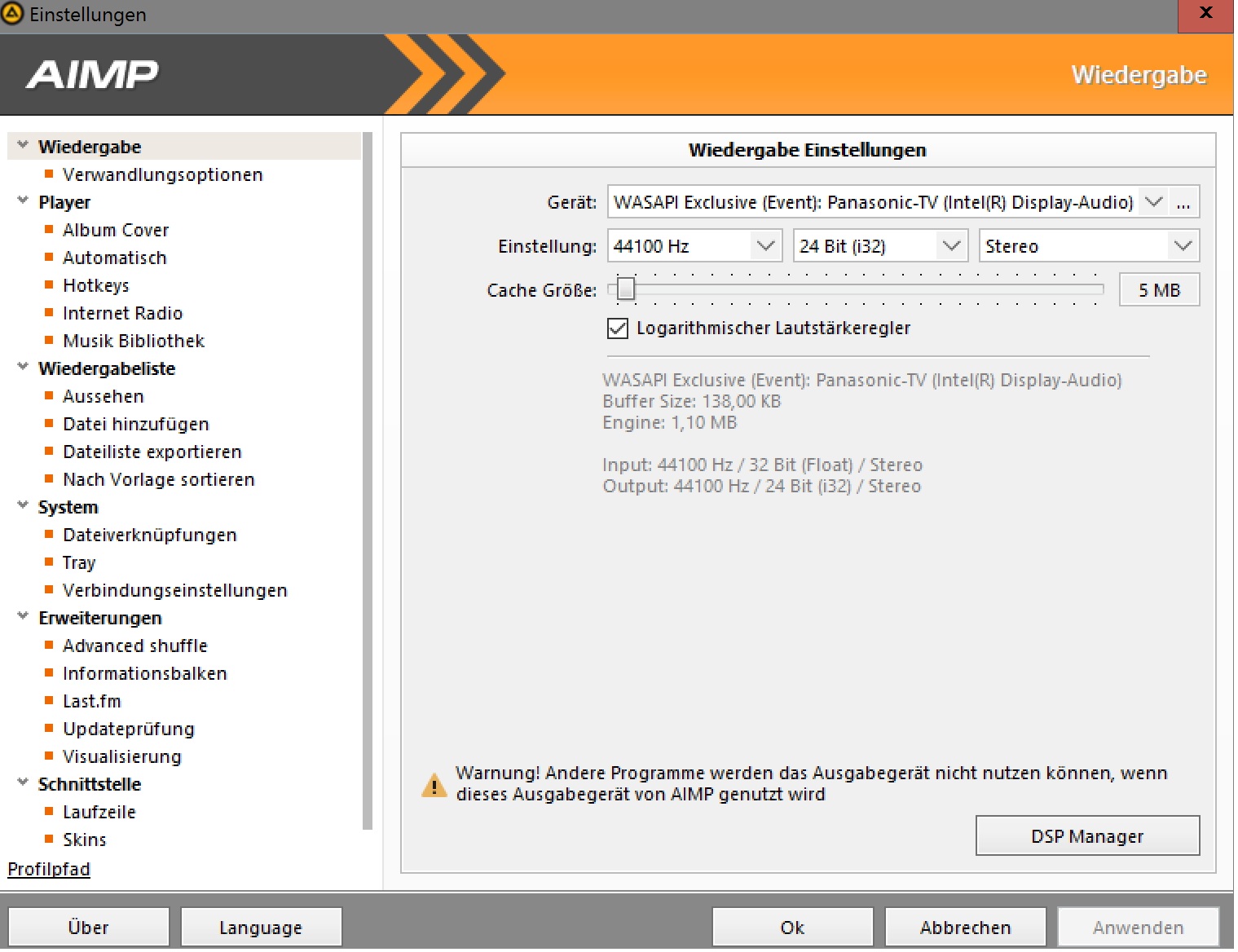Select Aussehen under Wiedergabeliste
The height and width of the screenshot is (952, 1238).
(x=104, y=397)
